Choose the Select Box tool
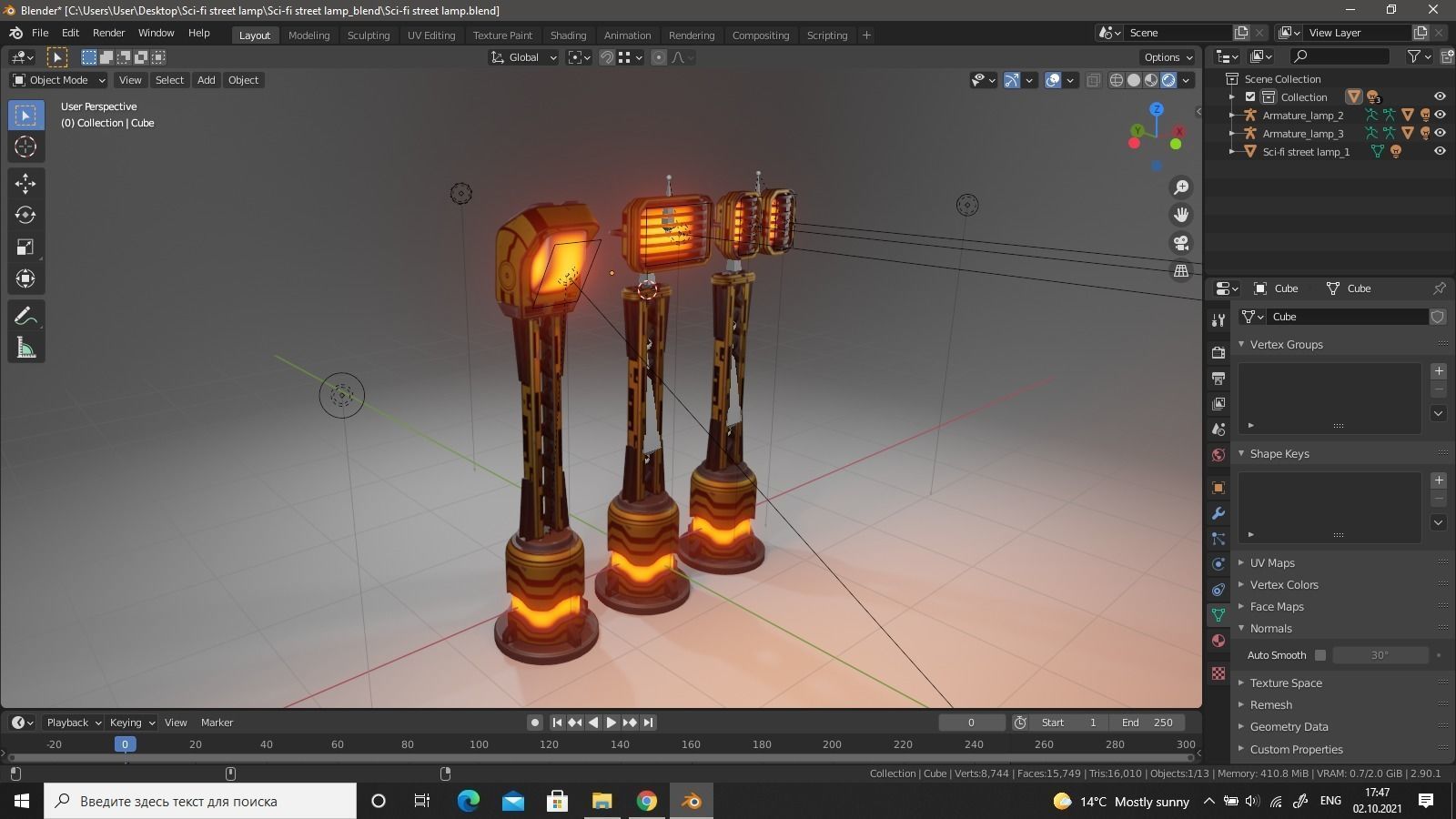Screen dimensions: 1456x819 25,115
